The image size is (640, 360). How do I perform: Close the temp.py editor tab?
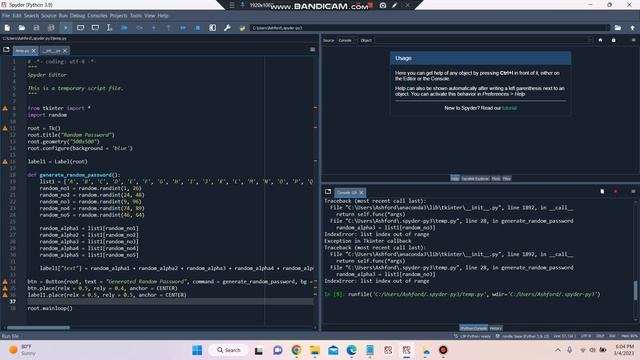(x=34, y=51)
